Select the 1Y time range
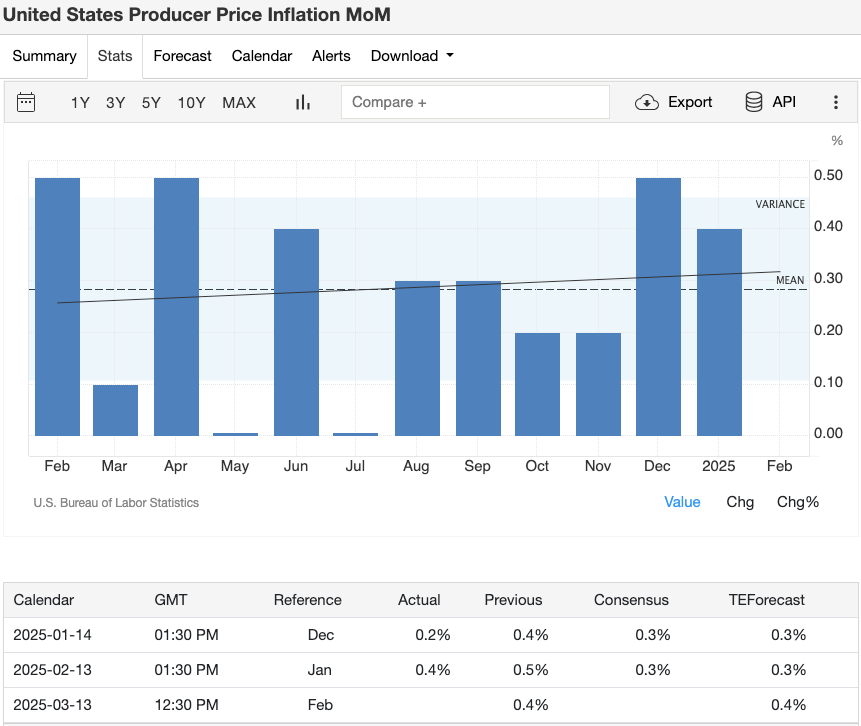The height and width of the screenshot is (726, 861). tap(80, 102)
